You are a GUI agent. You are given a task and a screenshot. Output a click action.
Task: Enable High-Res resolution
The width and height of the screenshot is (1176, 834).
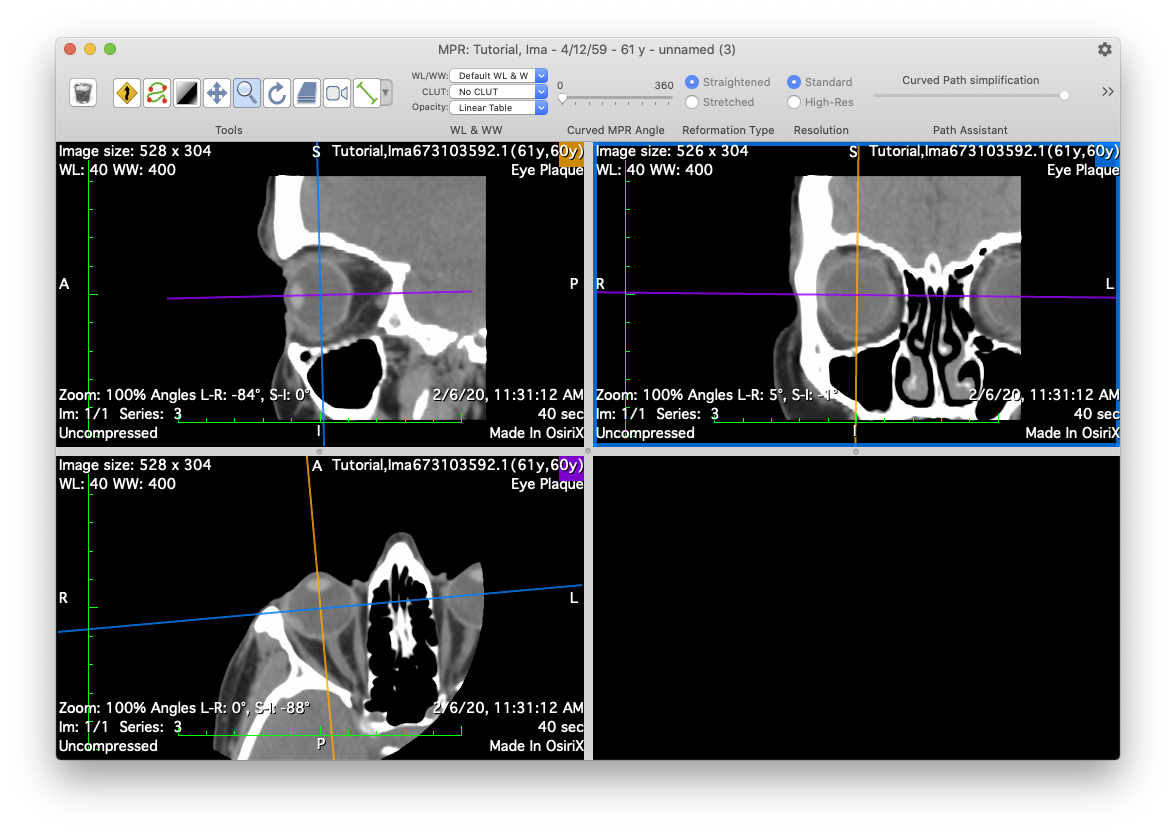click(794, 102)
